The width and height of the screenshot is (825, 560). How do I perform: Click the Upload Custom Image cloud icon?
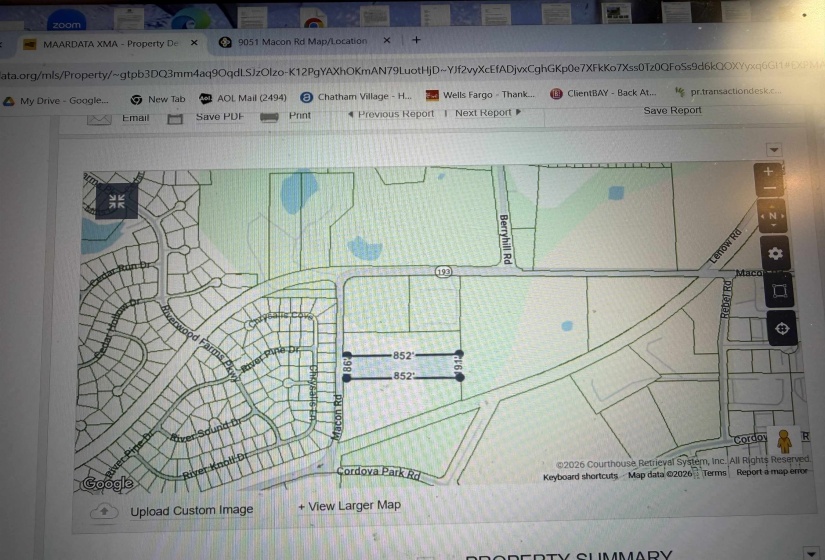(103, 511)
